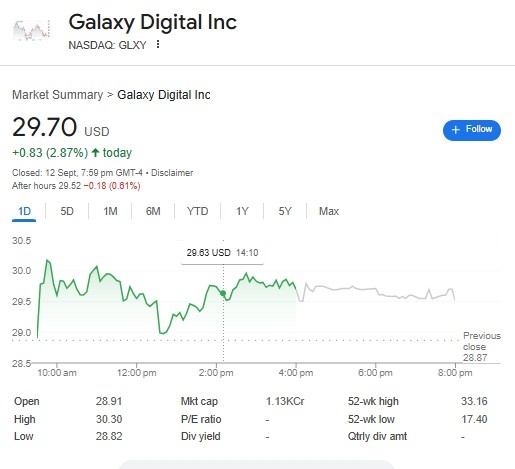The image size is (515, 469).
Task: Select the YTD chart range tab
Action: click(x=197, y=211)
